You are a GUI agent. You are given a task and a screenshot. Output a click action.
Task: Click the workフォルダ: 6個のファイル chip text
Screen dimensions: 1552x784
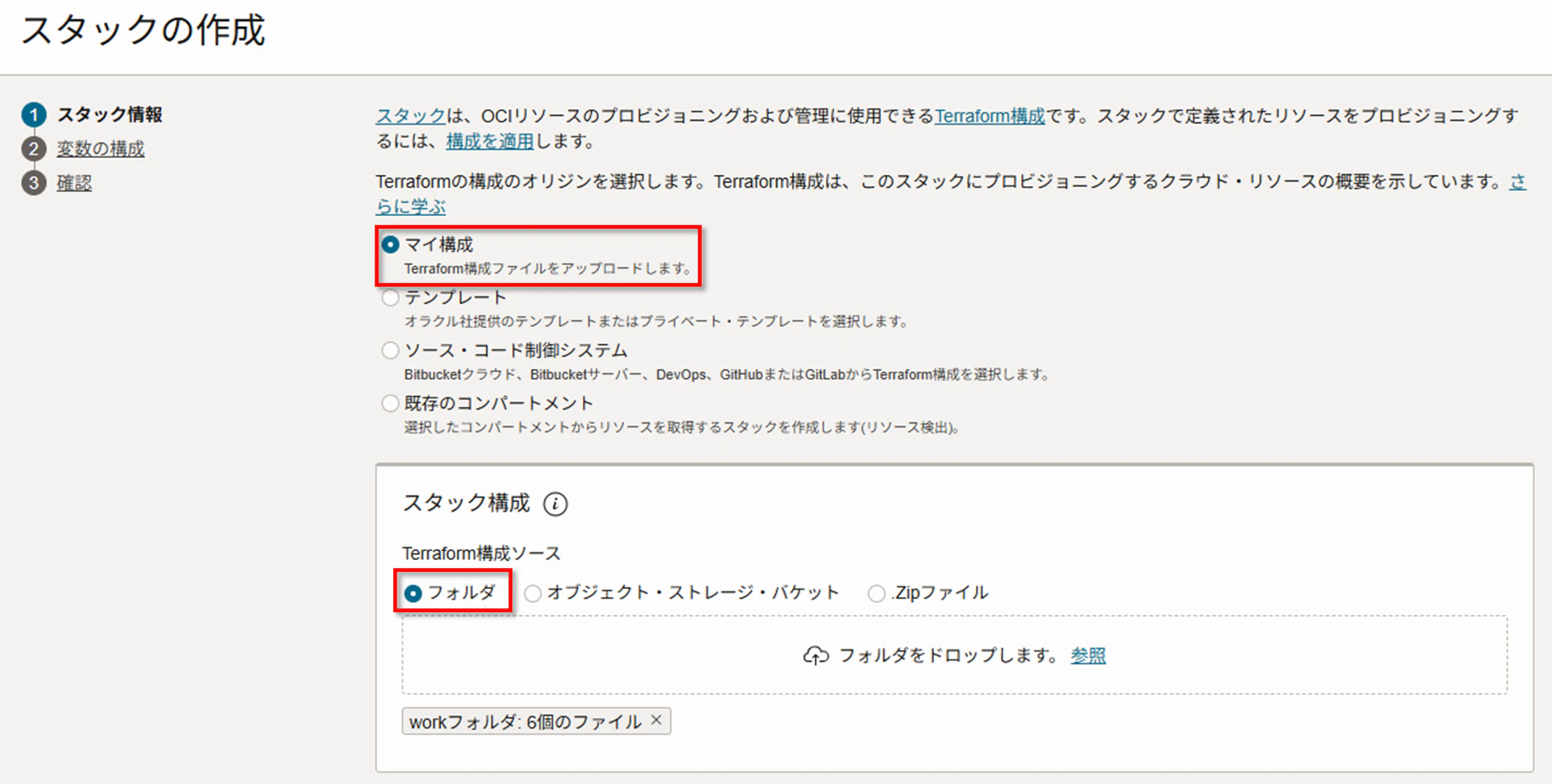click(525, 721)
